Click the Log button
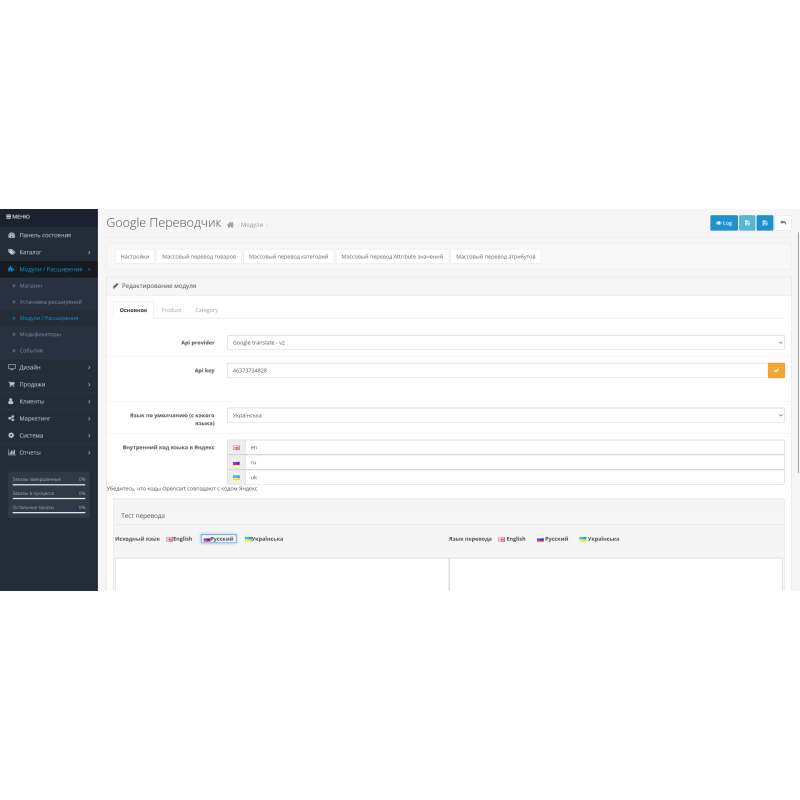The image size is (800, 800). click(x=723, y=222)
